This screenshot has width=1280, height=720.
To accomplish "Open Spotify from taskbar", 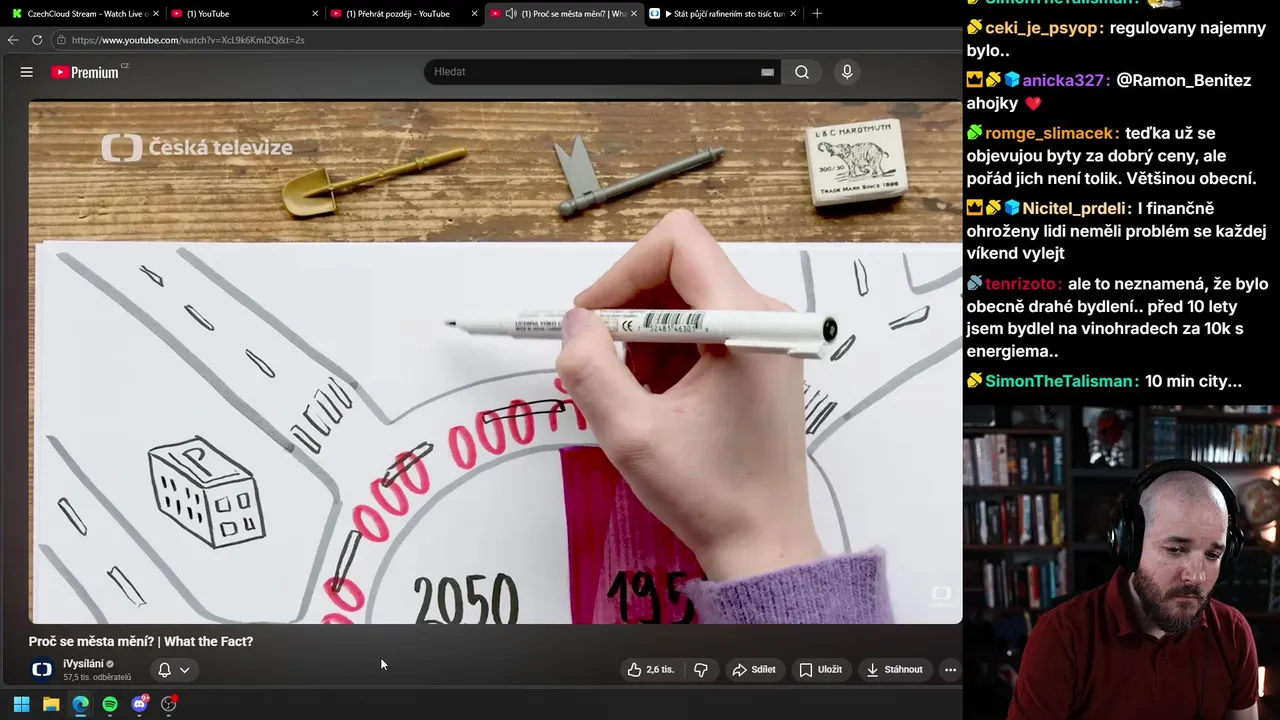I will point(110,704).
